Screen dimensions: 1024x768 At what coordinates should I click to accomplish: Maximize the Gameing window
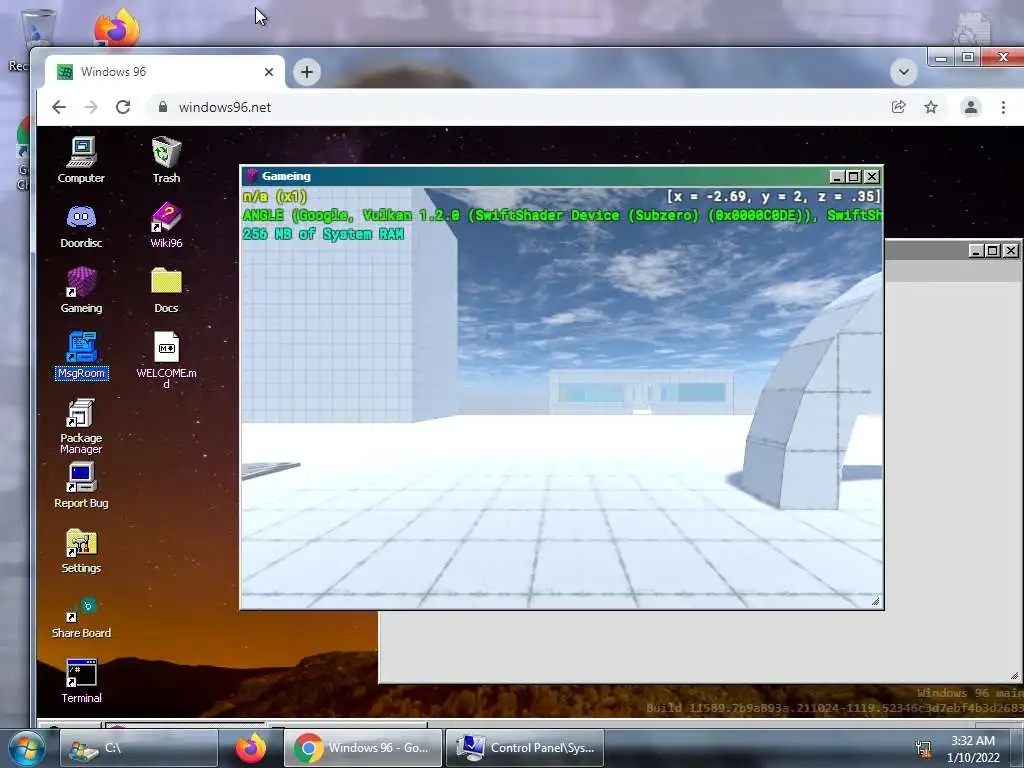pyautogui.click(x=854, y=176)
